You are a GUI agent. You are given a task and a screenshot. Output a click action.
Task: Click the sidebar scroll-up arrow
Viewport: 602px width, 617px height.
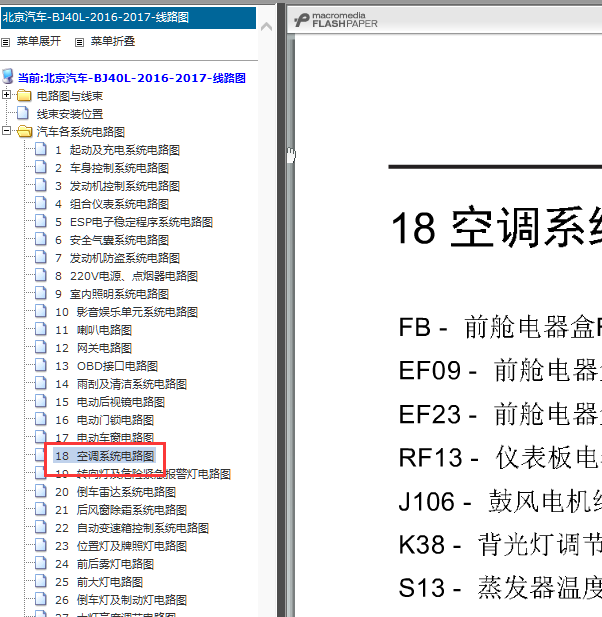click(266, 27)
